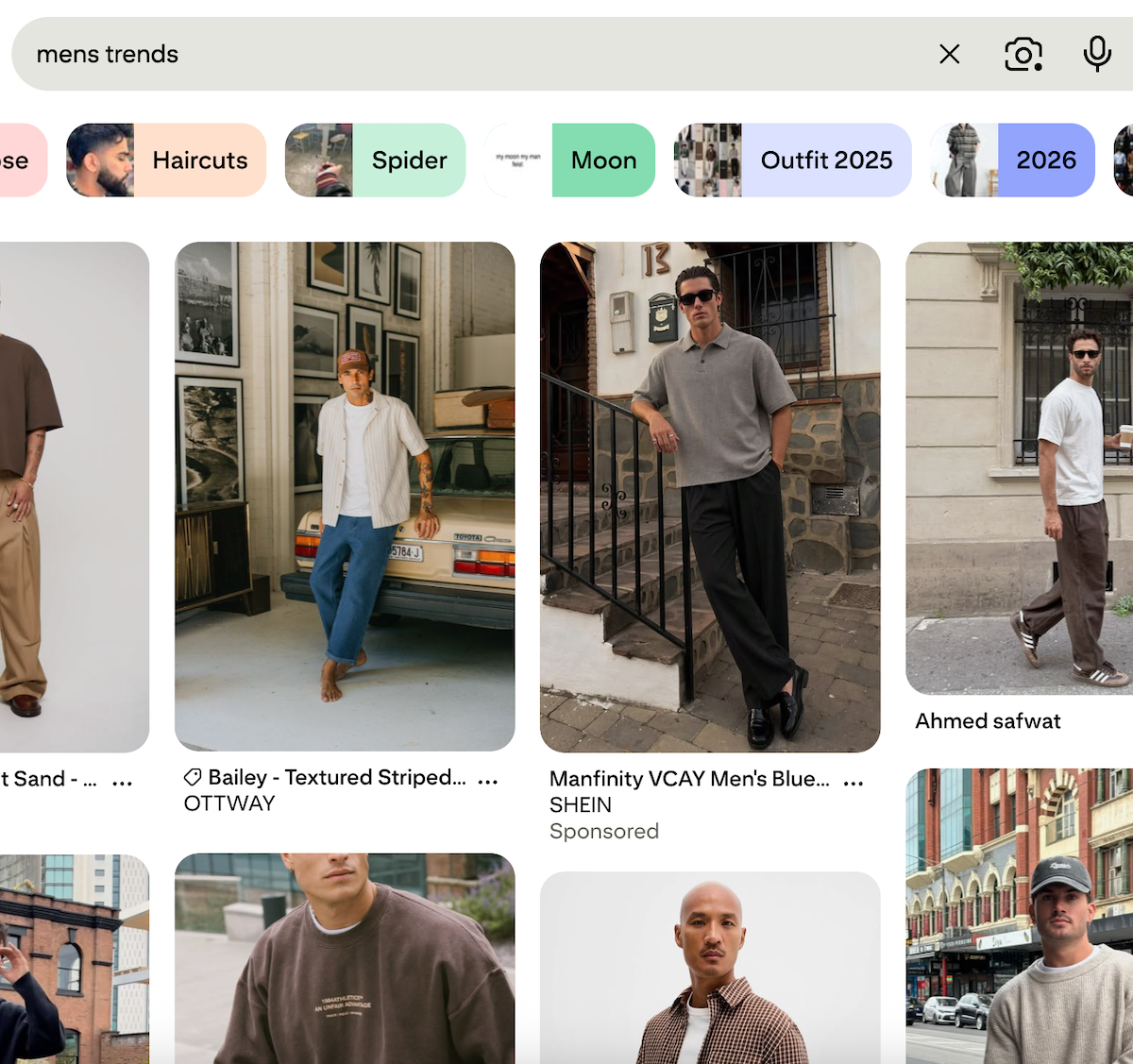1133x1064 pixels.
Task: Open more options for the Bailey Textured Striped pin
Action: pyautogui.click(x=488, y=781)
